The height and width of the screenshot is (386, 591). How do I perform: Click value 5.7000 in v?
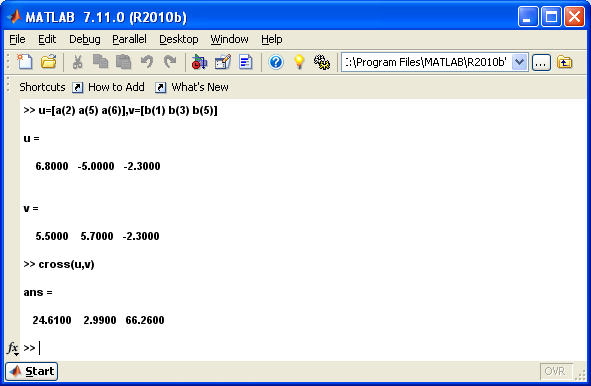pos(97,236)
